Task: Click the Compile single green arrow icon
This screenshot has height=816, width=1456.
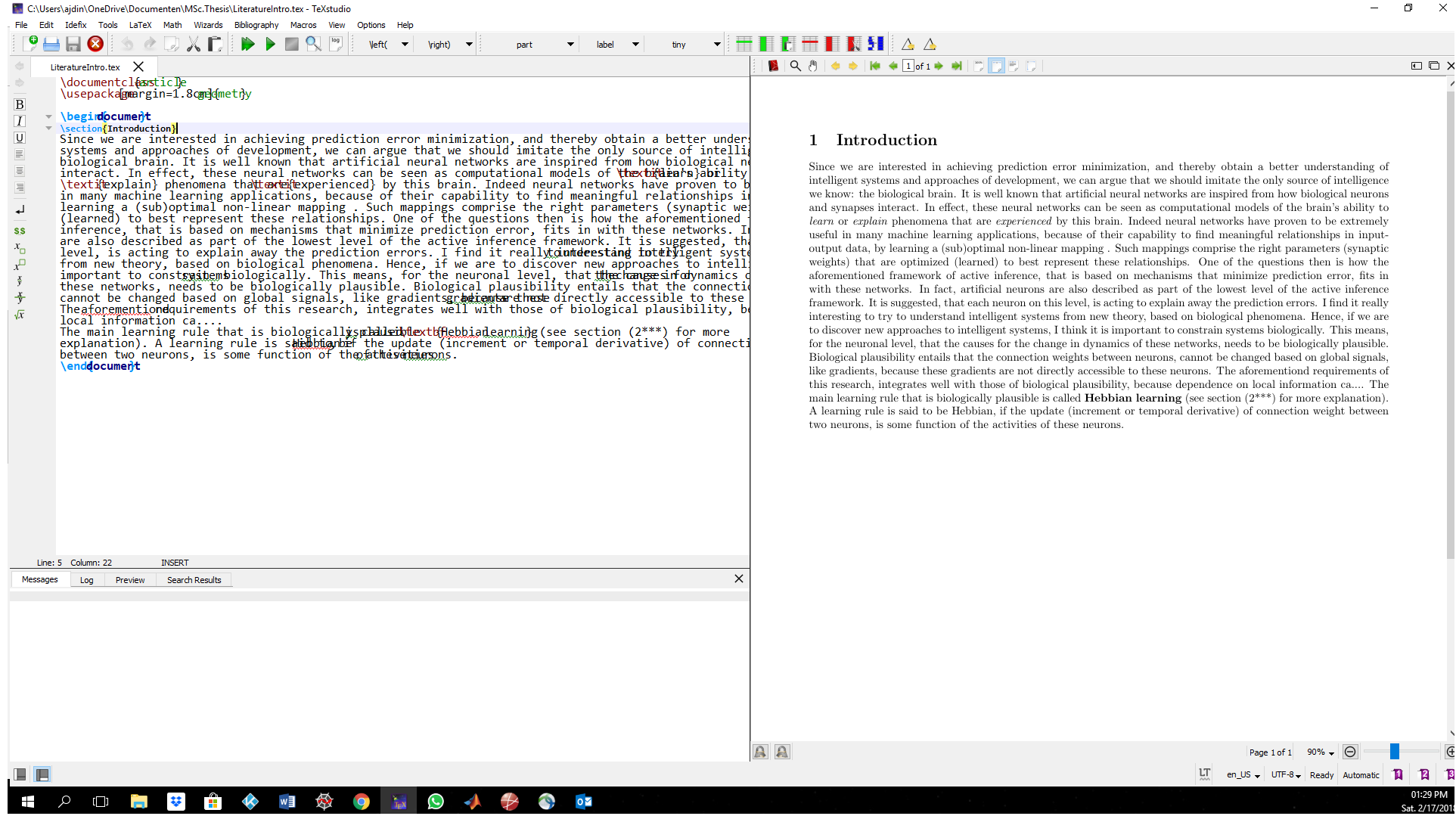Action: pyautogui.click(x=270, y=45)
